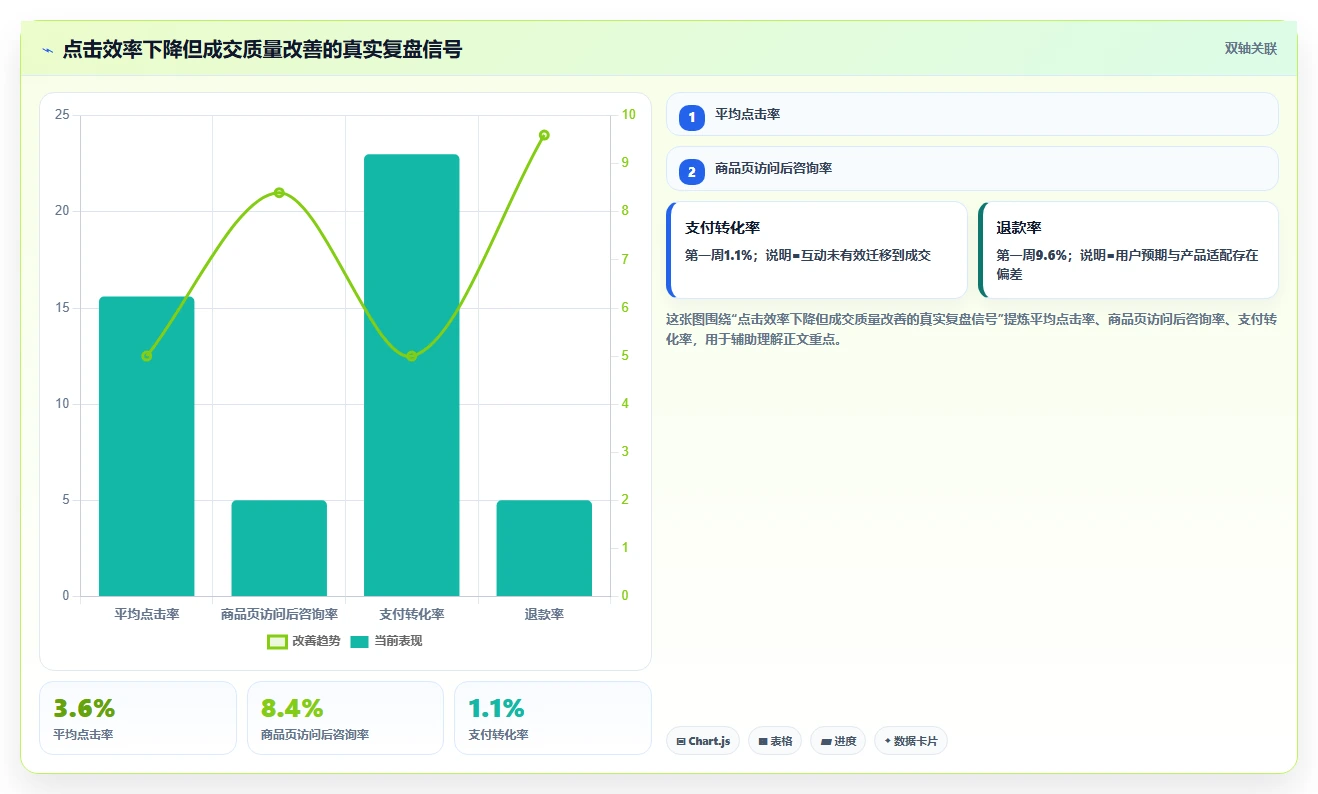Open the 商品页访问后咨询率 list row
The image size is (1318, 794).
coord(972,168)
